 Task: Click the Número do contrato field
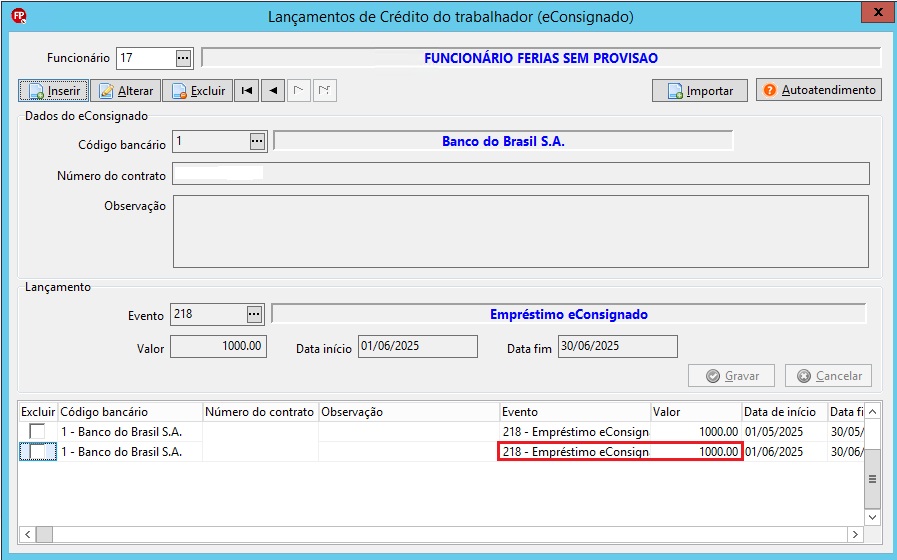(521, 173)
